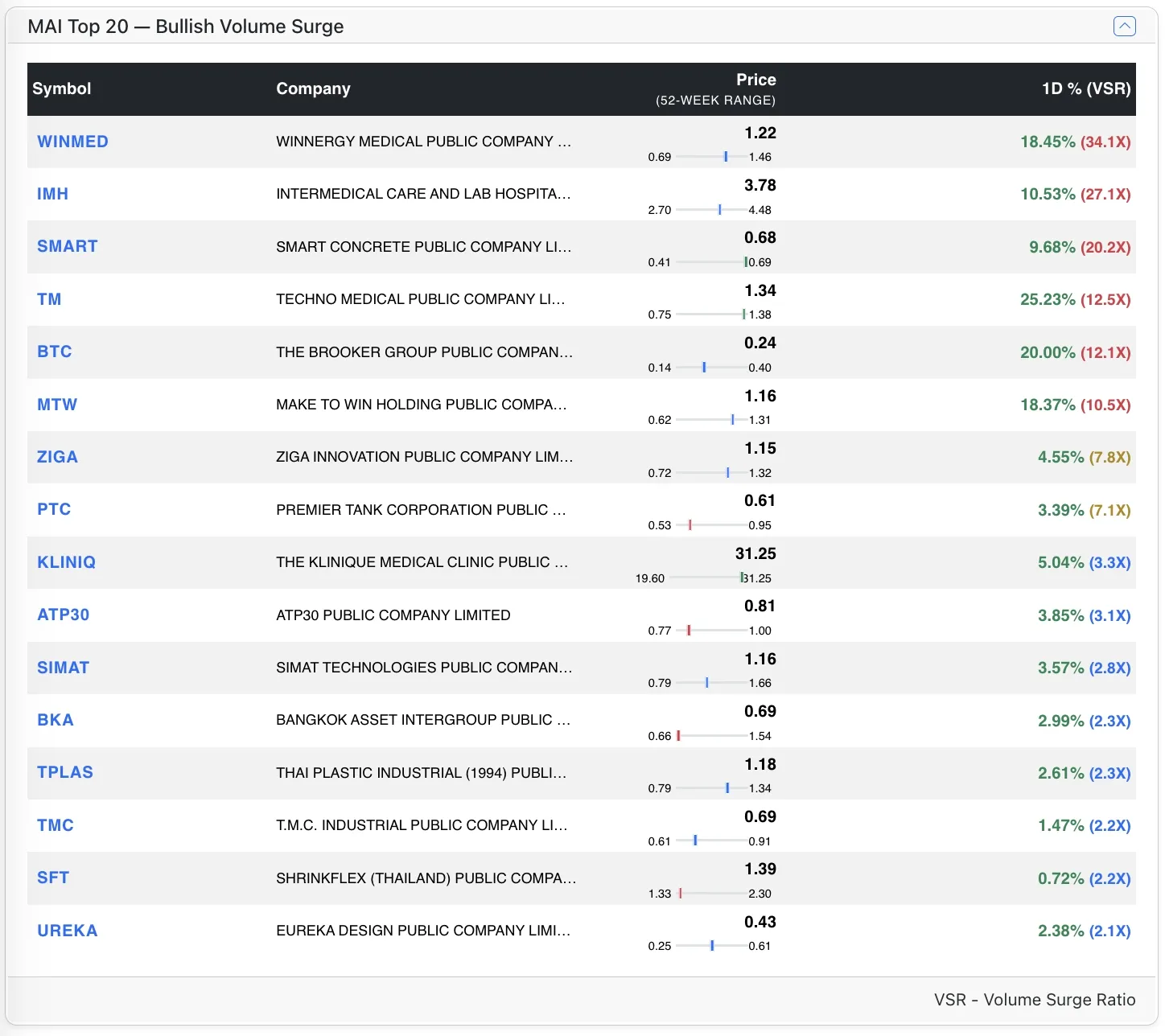Screen dimensions: 1165x1036
Task: Click the 1D % (VSR) column header
Action: (x=1086, y=88)
